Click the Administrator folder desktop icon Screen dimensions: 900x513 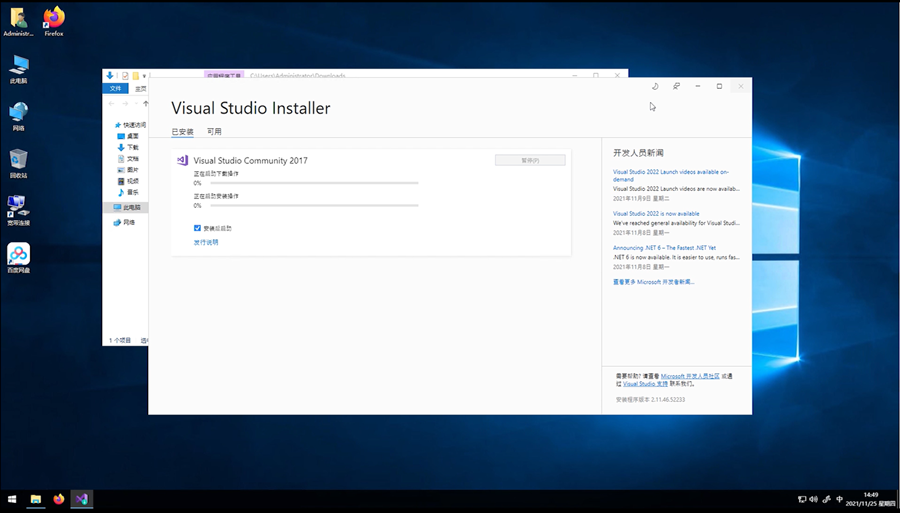(18, 22)
